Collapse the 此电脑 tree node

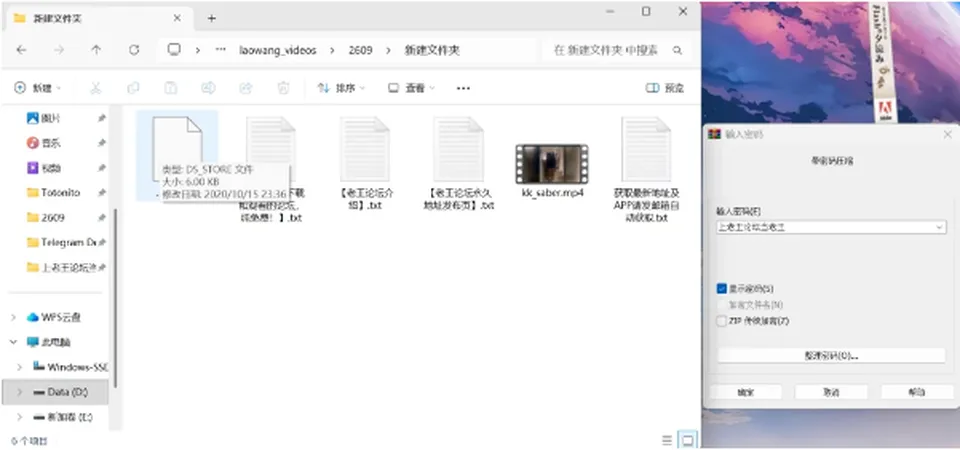[13, 342]
